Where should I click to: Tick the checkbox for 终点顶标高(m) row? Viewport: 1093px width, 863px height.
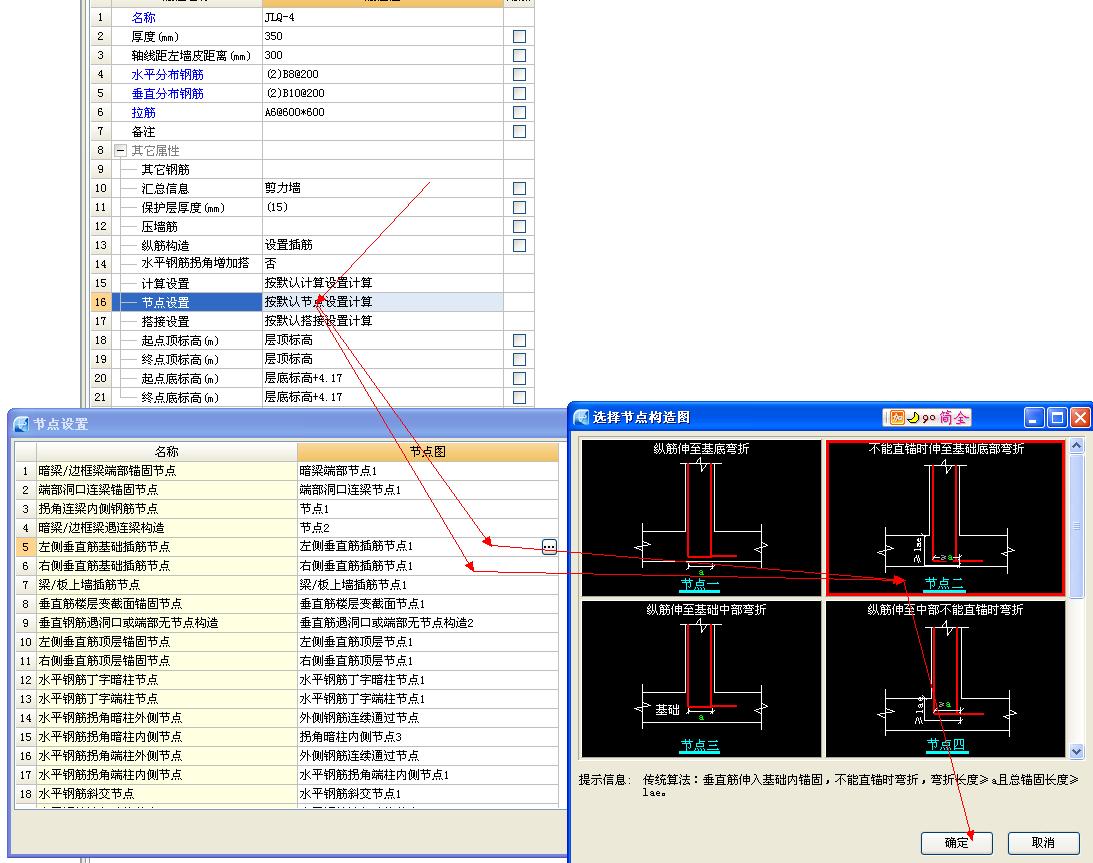click(519, 359)
